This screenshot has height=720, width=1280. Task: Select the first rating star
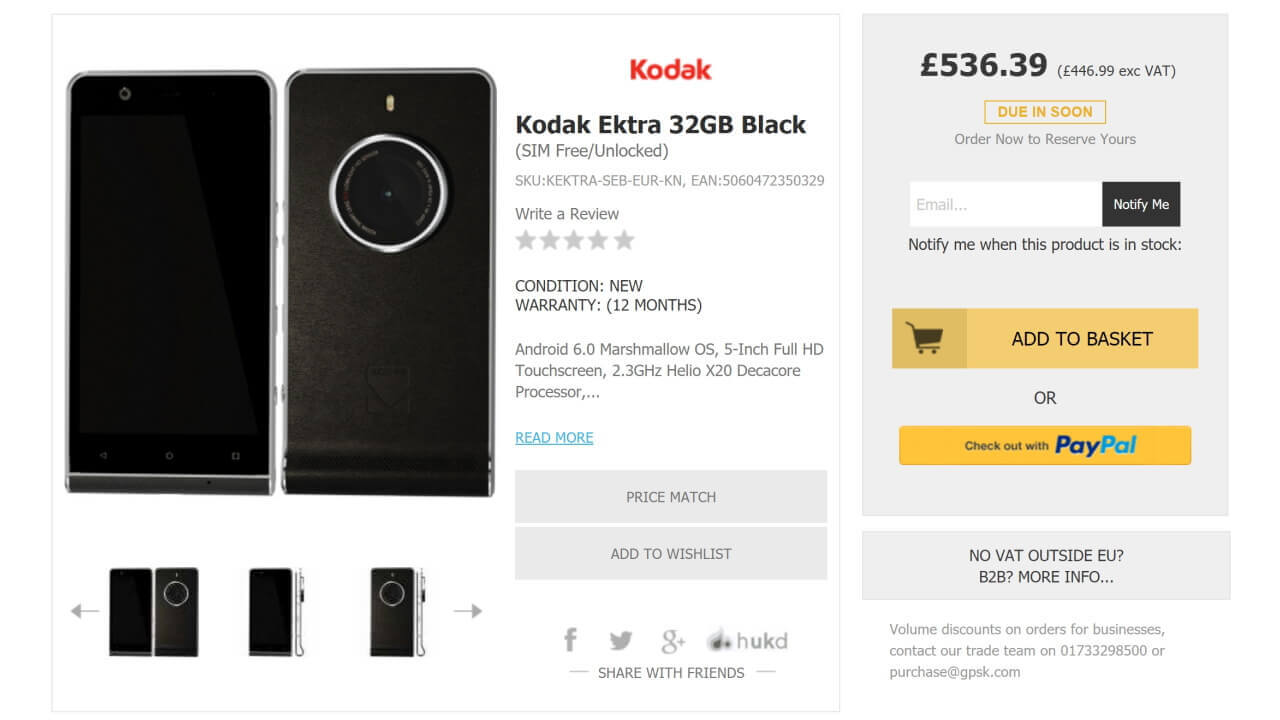[526, 240]
